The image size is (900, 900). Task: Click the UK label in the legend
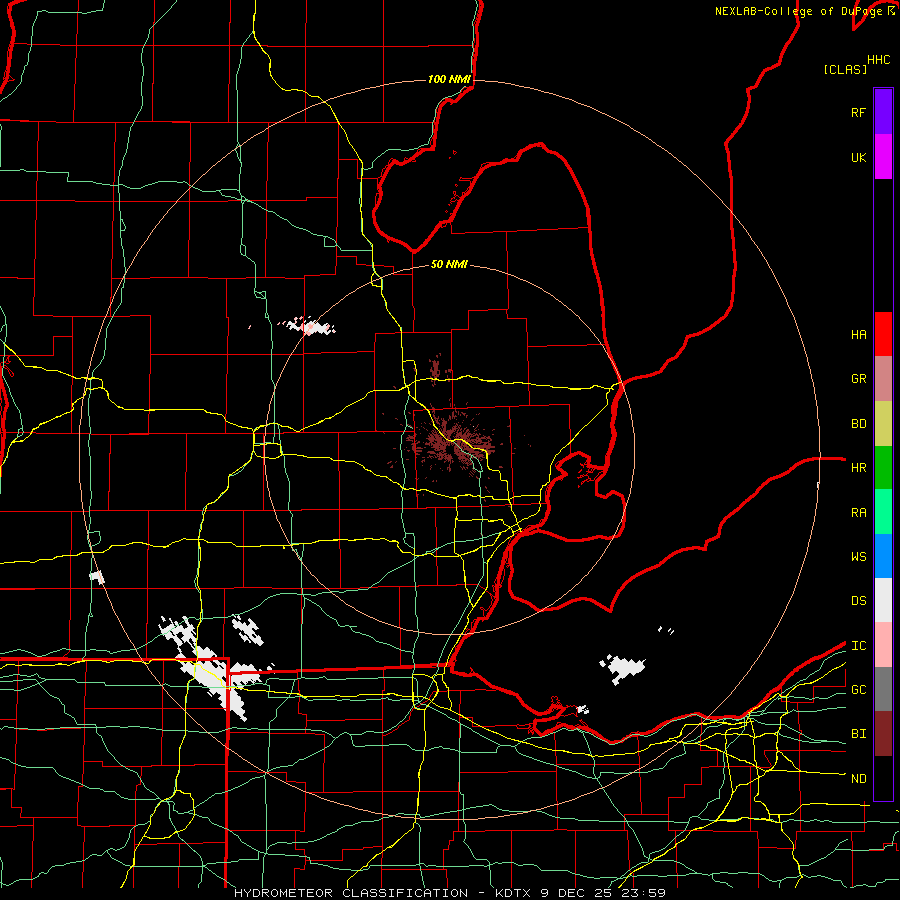[858, 157]
